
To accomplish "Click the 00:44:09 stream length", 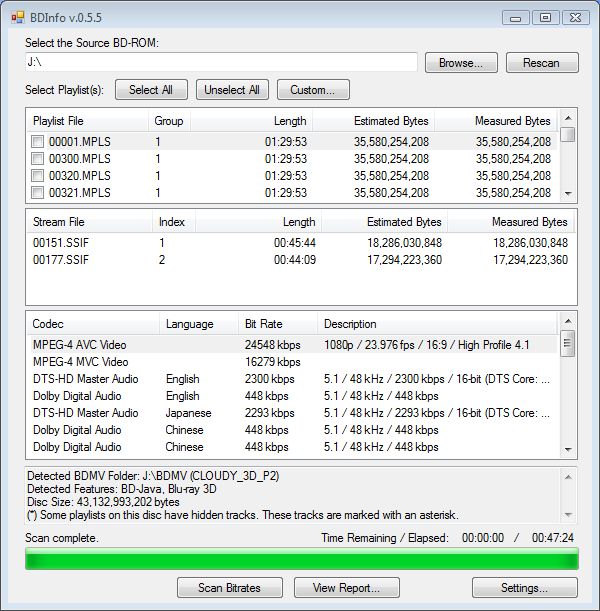I will [295, 260].
